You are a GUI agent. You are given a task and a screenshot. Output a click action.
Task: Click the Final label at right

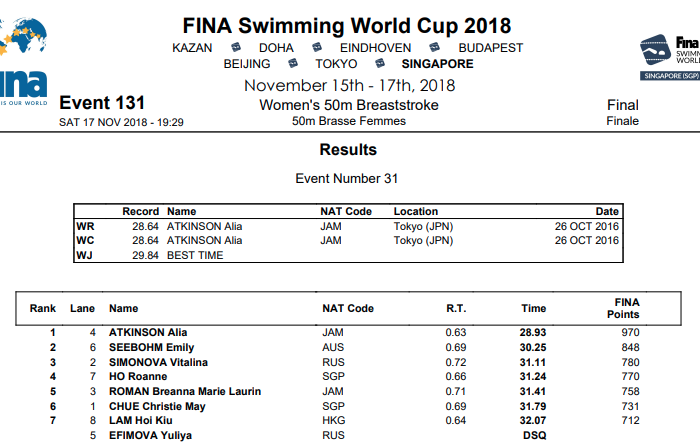click(x=623, y=105)
